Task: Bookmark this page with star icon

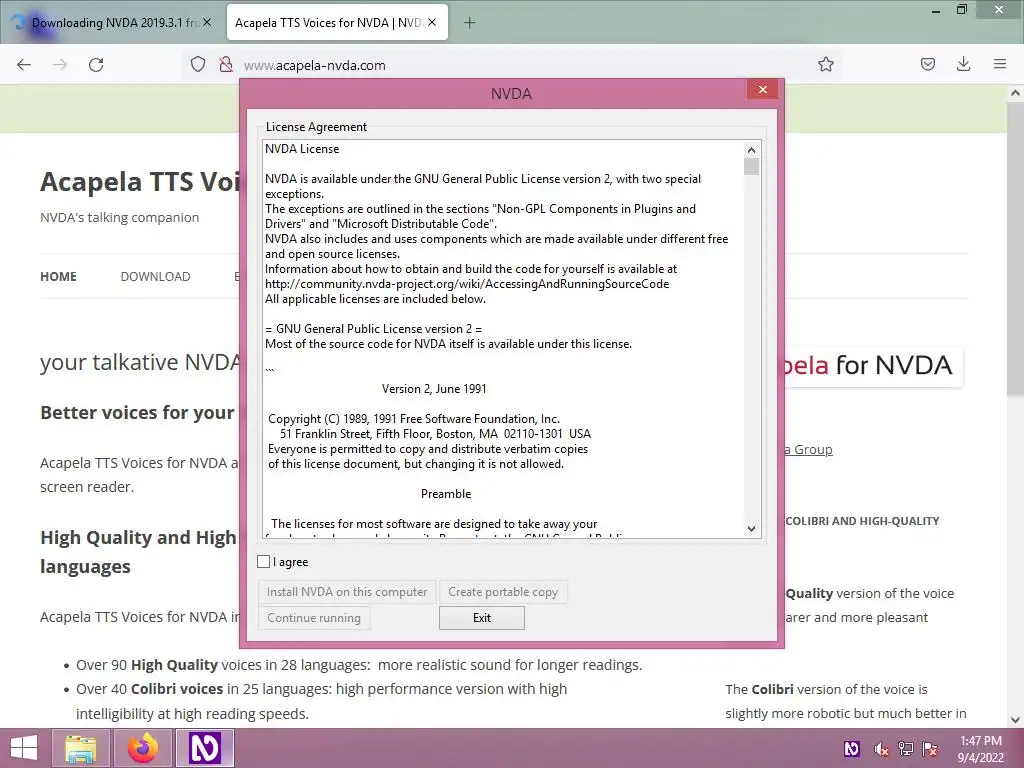Action: [825, 64]
